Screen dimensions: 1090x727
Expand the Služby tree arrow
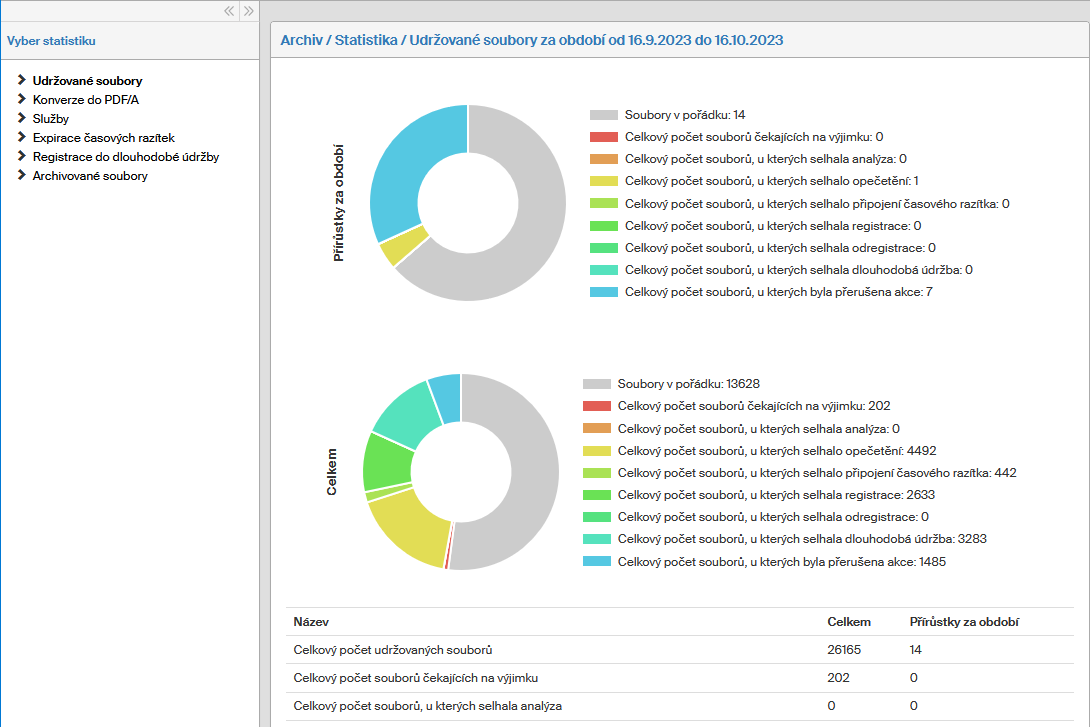click(22, 118)
